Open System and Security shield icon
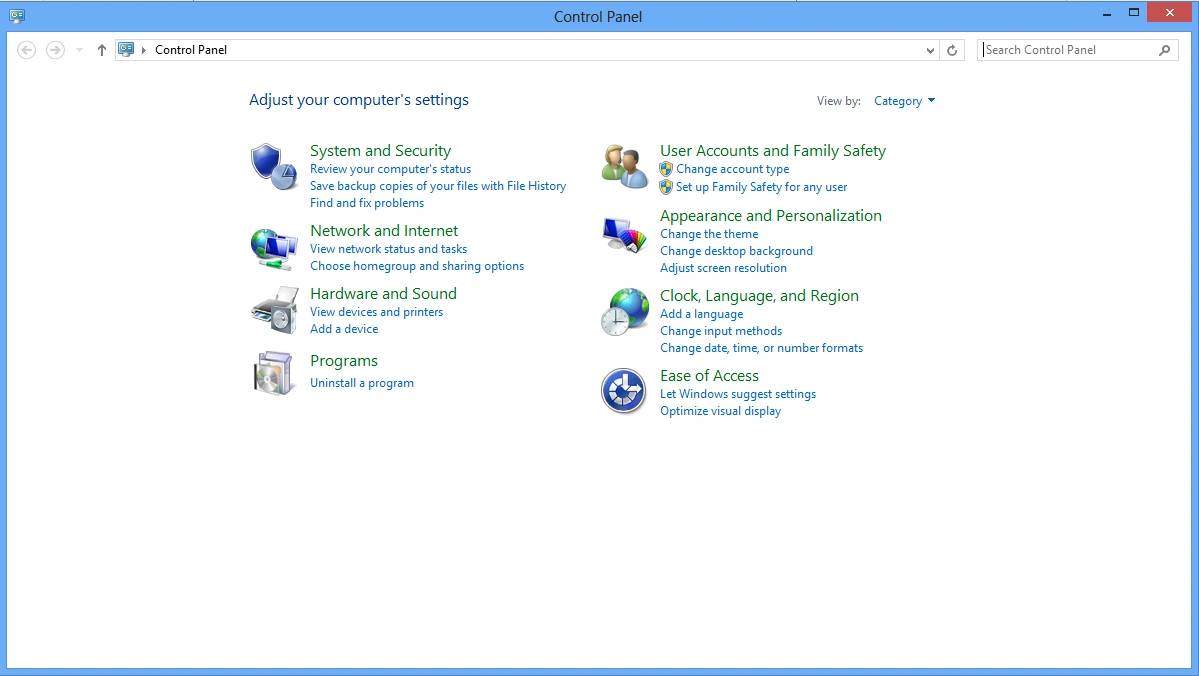Image resolution: width=1199 pixels, height=676 pixels. [x=273, y=166]
